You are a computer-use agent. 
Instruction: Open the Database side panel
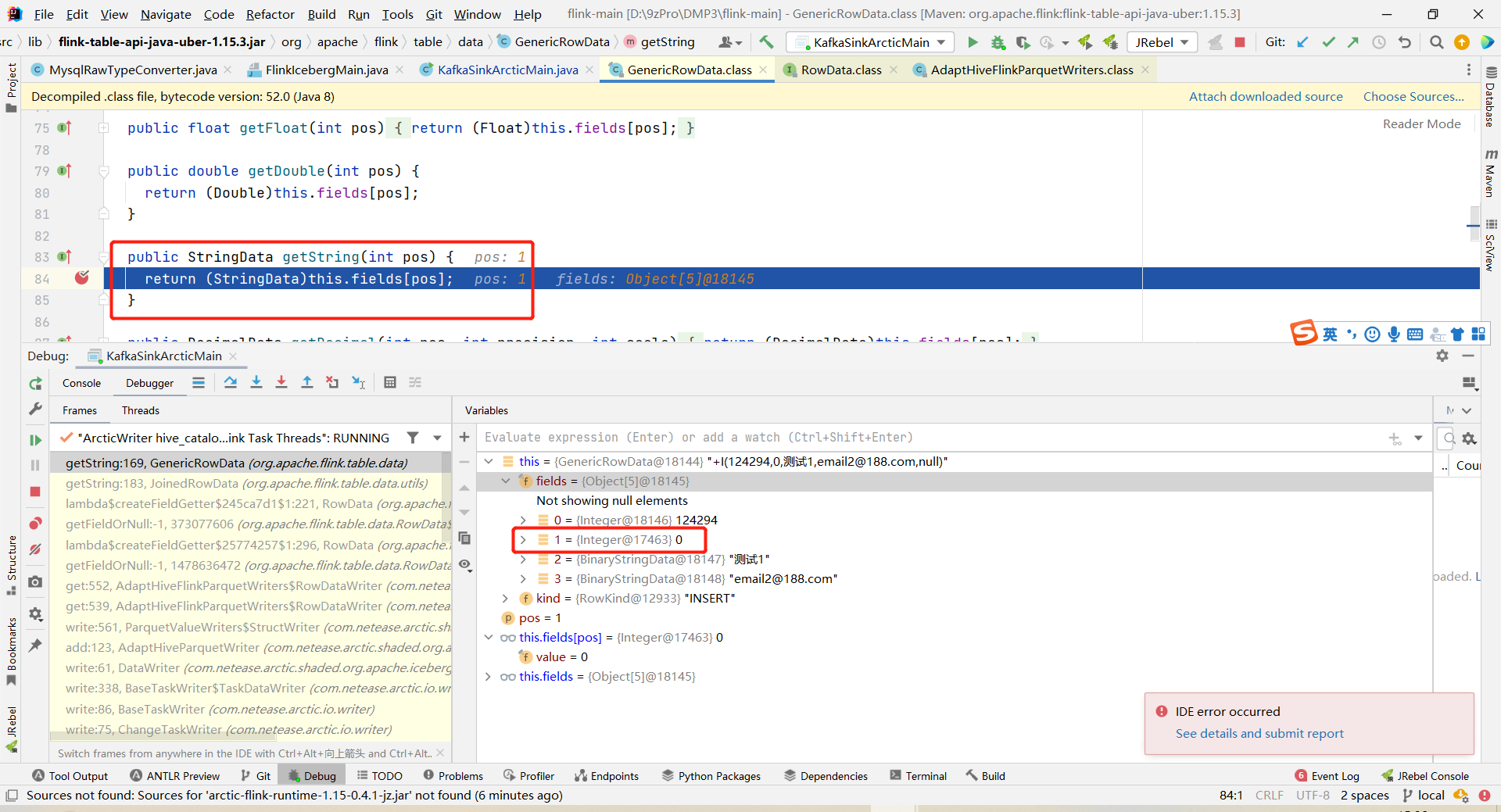point(1490,98)
